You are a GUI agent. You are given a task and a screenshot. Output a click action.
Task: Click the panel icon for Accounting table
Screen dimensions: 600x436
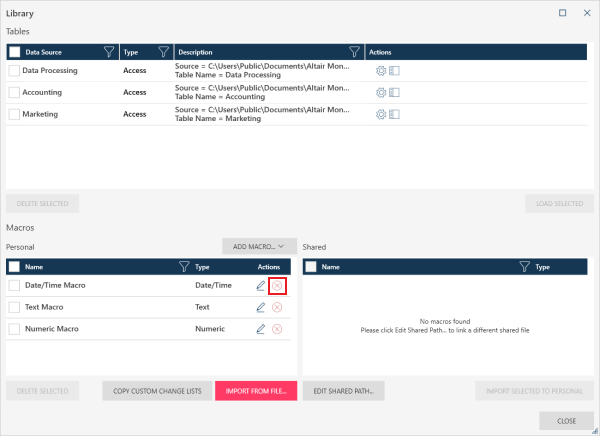click(x=394, y=93)
